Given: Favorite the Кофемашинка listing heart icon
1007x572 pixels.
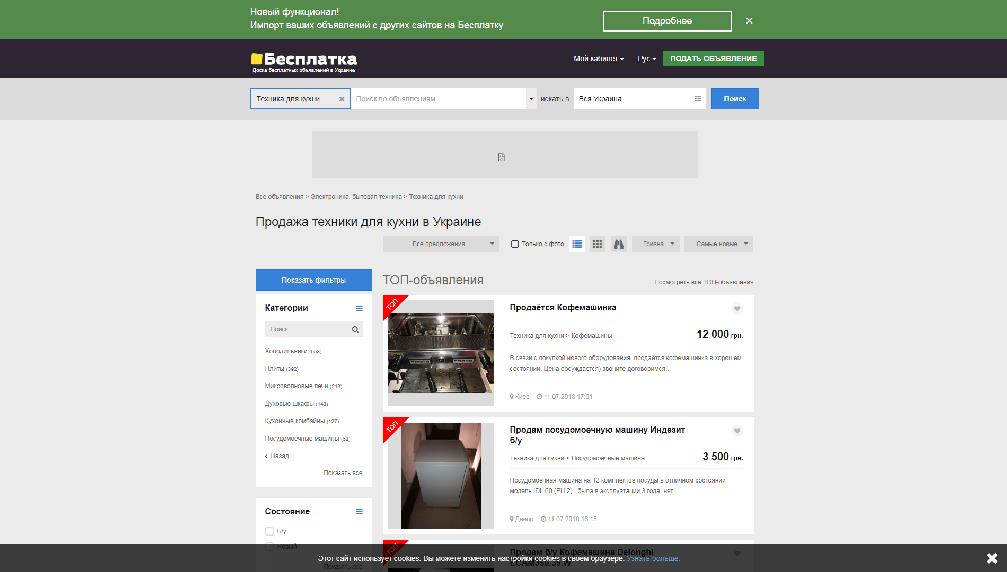Looking at the screenshot, I should [737, 309].
